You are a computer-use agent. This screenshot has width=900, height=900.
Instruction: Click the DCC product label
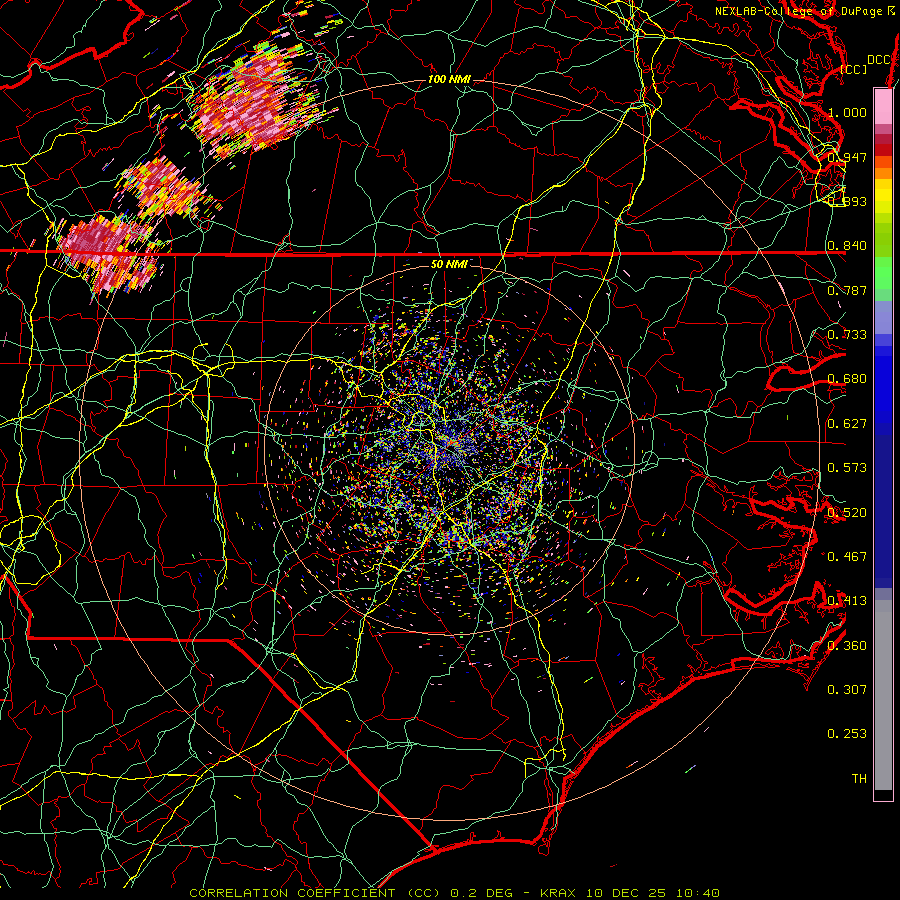879,60
